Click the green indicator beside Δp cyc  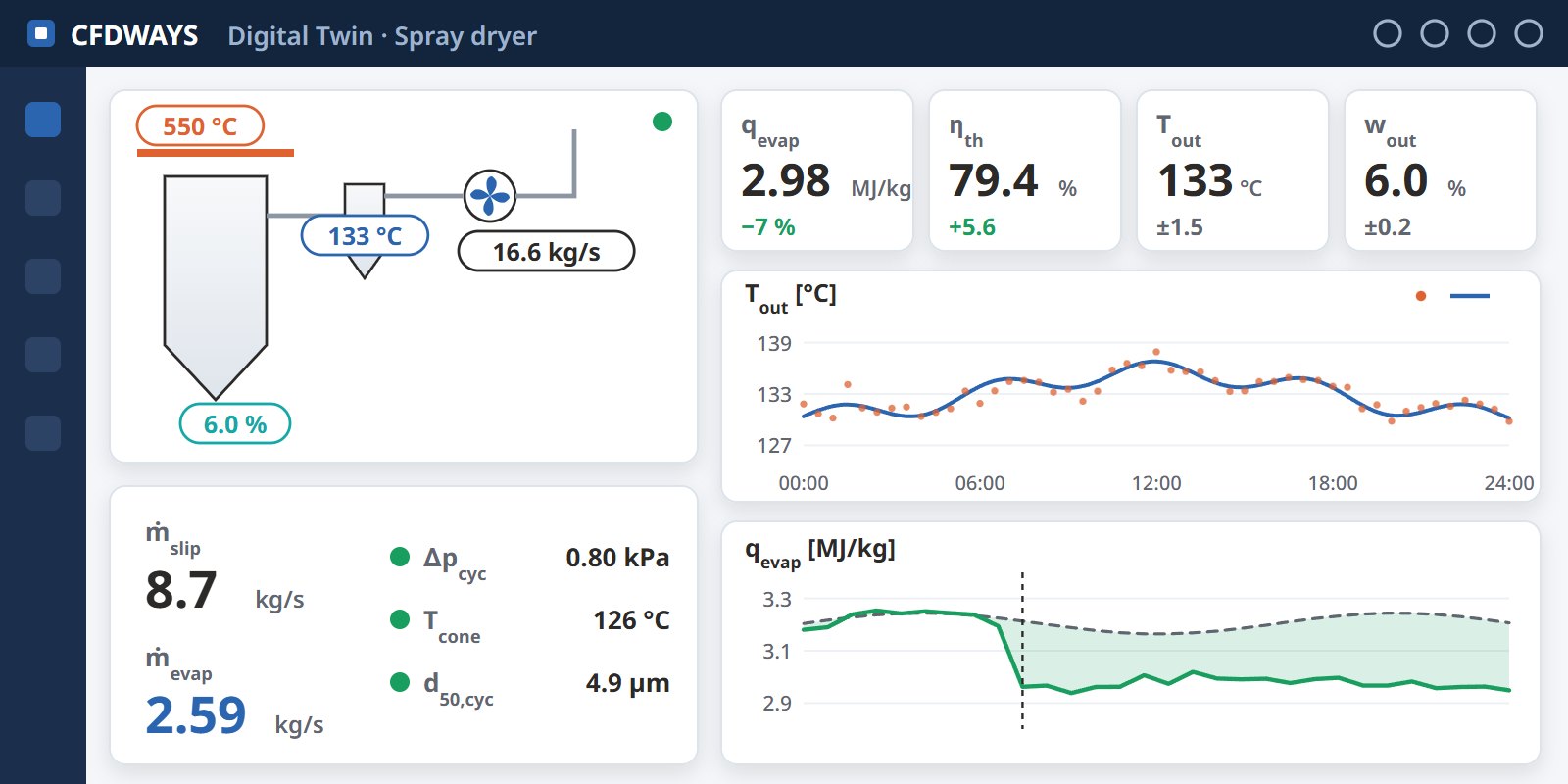(400, 557)
